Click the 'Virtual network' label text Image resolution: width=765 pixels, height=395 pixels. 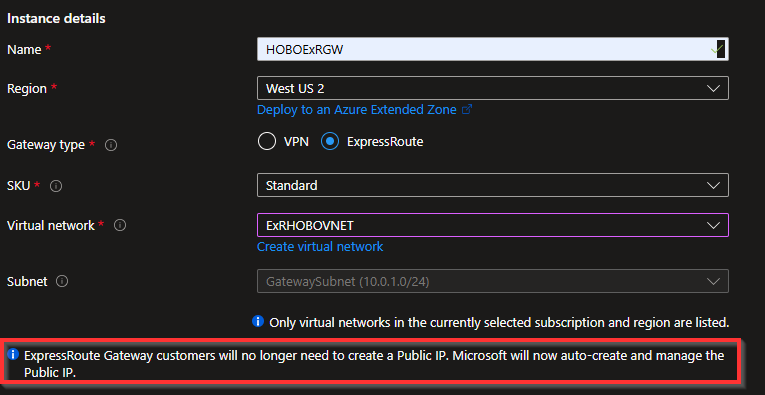[51, 225]
